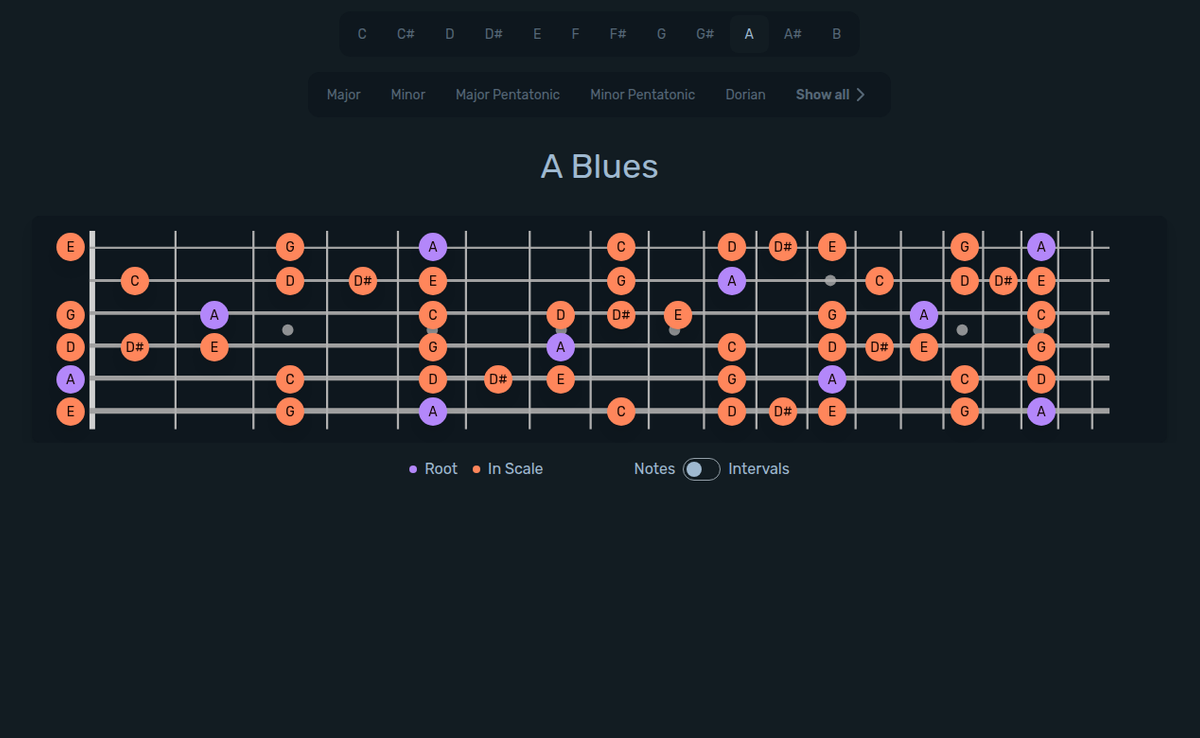Click the open E string note circle at the nut
The image size is (1200, 738).
pyautogui.click(x=70, y=246)
